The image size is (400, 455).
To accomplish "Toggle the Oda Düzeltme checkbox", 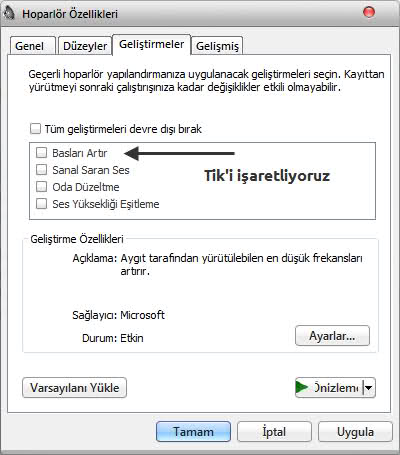I will [41, 187].
